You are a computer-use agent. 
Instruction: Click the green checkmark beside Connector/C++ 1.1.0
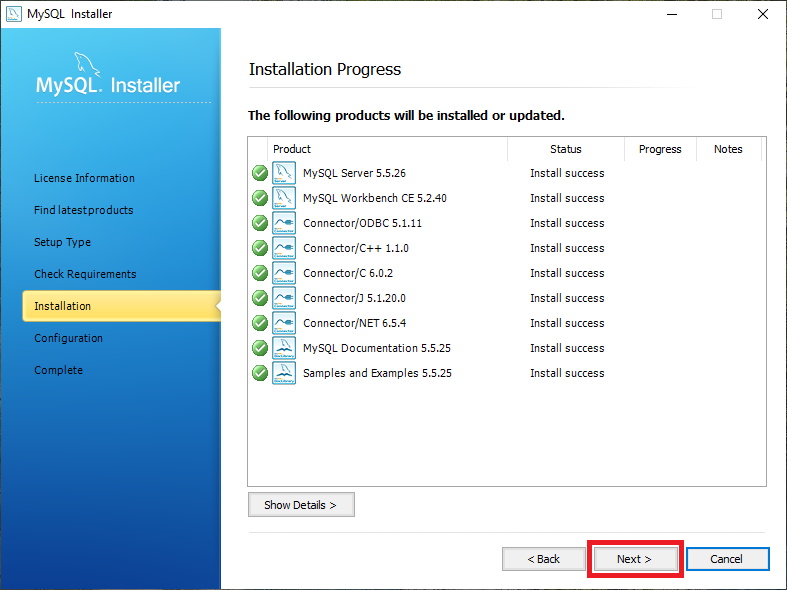coord(259,248)
